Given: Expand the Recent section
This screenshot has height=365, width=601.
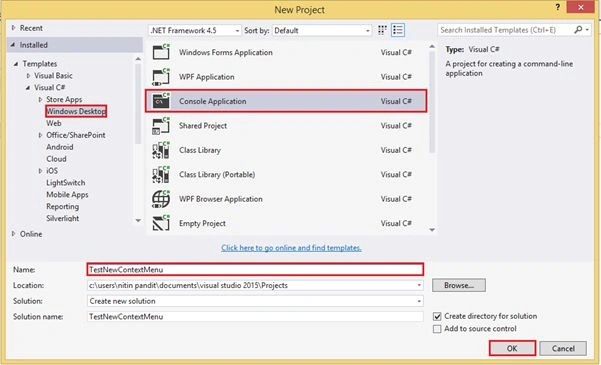Looking at the screenshot, I should [14, 28].
